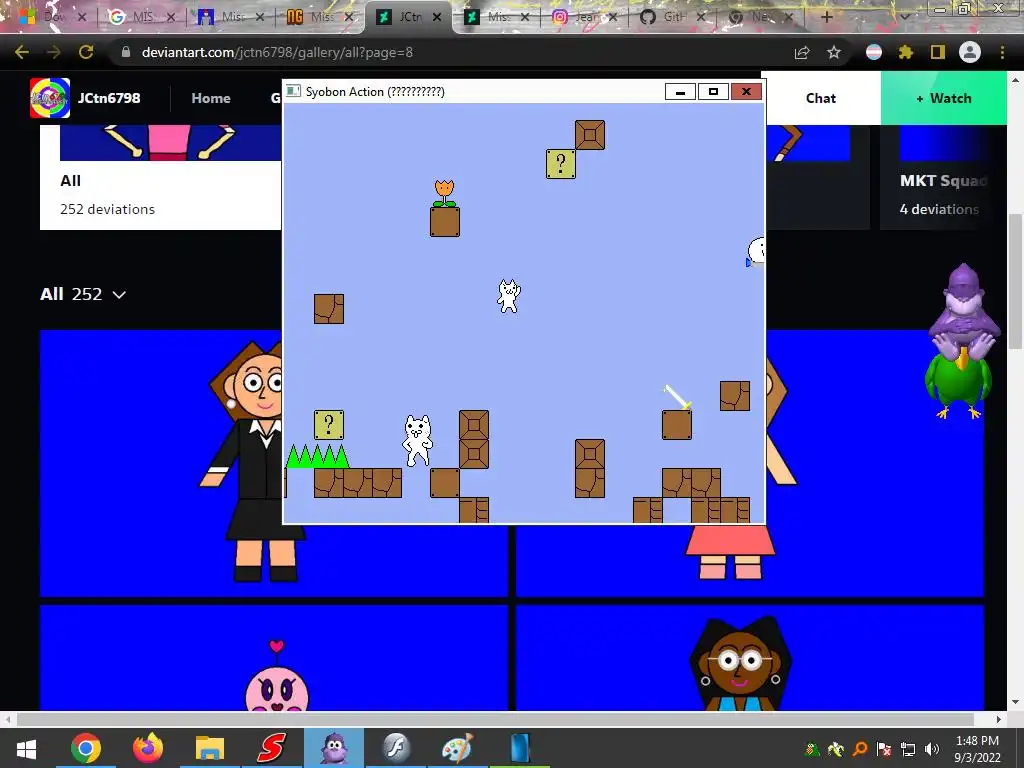
Task: Click the lower-left question-mark block
Action: pyautogui.click(x=329, y=425)
